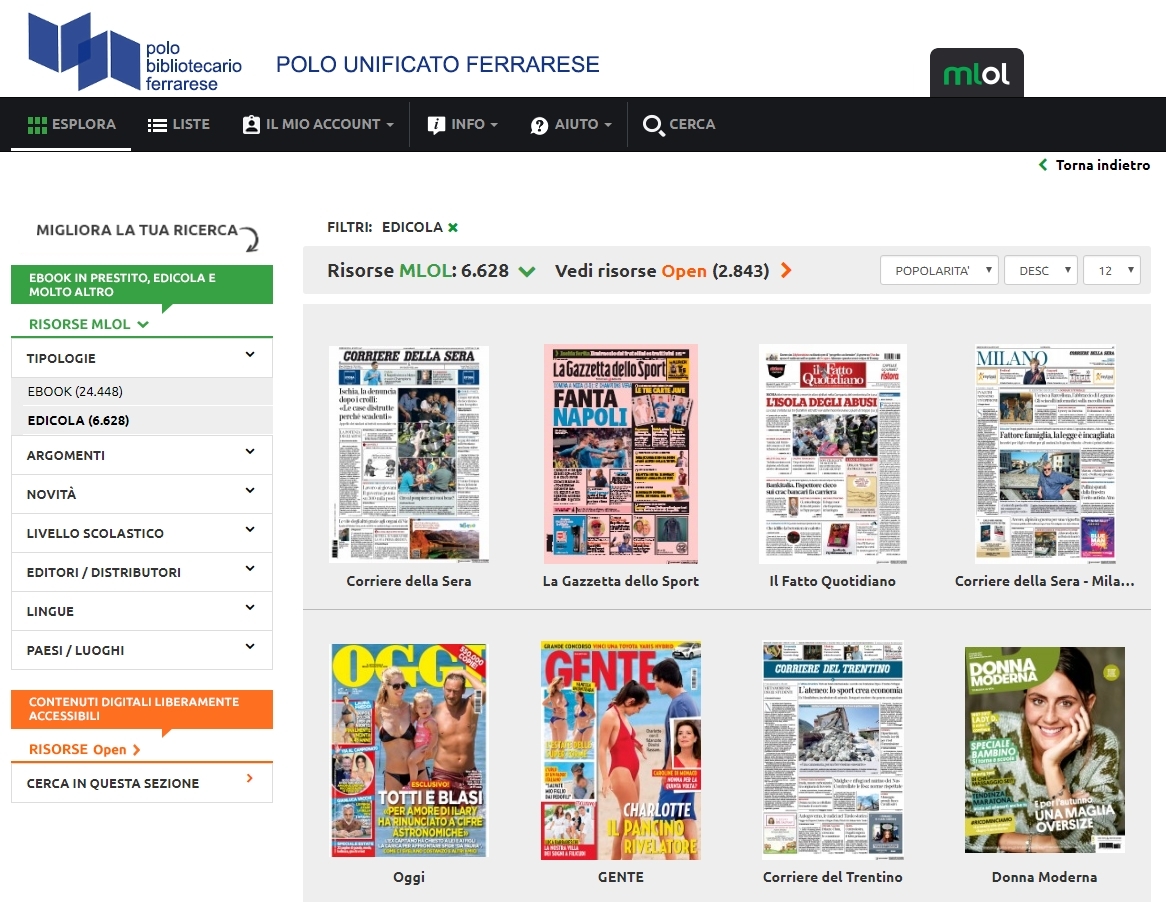Click Vedi risorse Open (2.843) link
This screenshot has width=1166, height=902.
[662, 271]
